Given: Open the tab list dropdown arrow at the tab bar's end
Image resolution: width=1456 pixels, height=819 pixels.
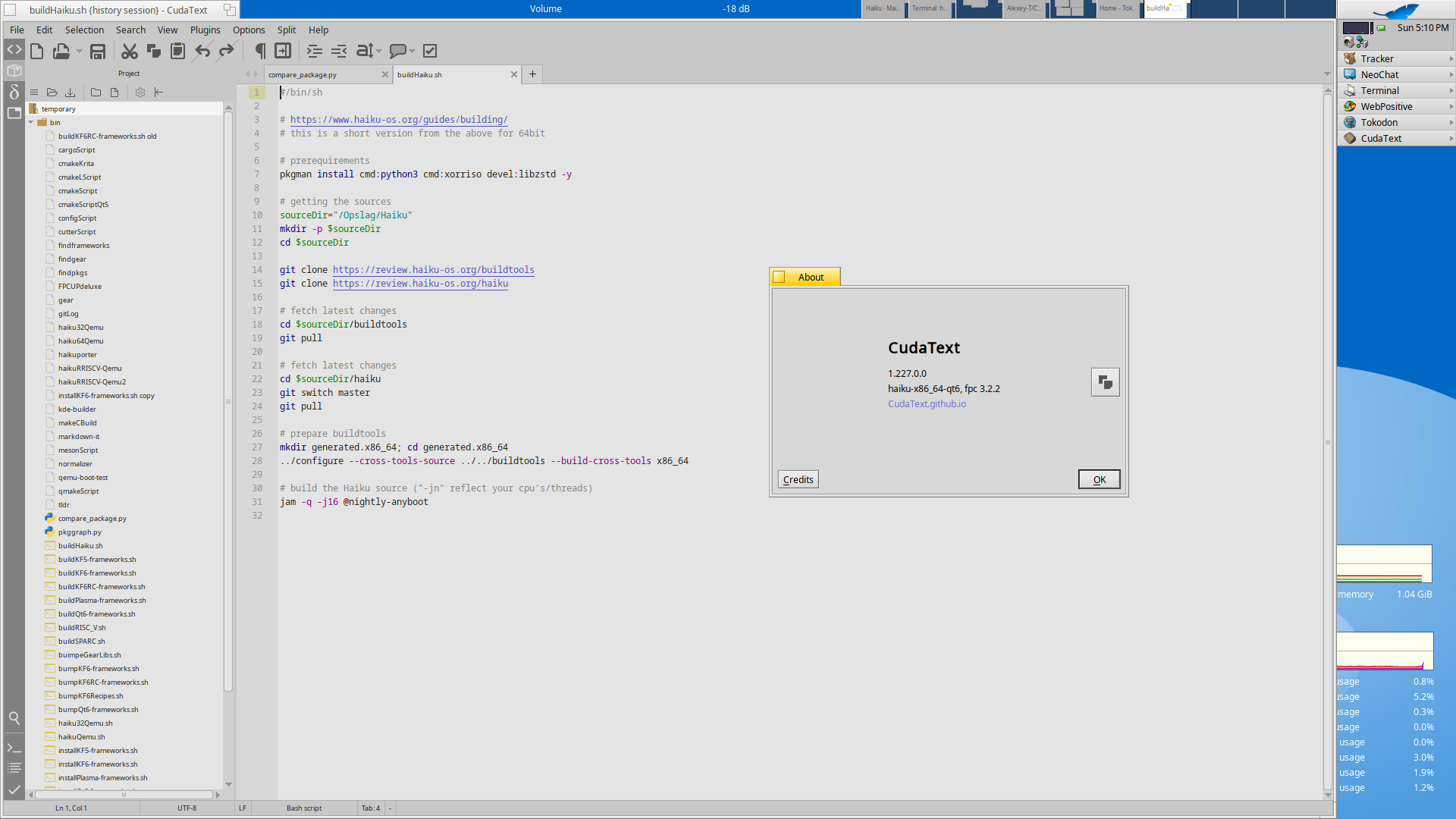Looking at the screenshot, I should pos(1327,74).
